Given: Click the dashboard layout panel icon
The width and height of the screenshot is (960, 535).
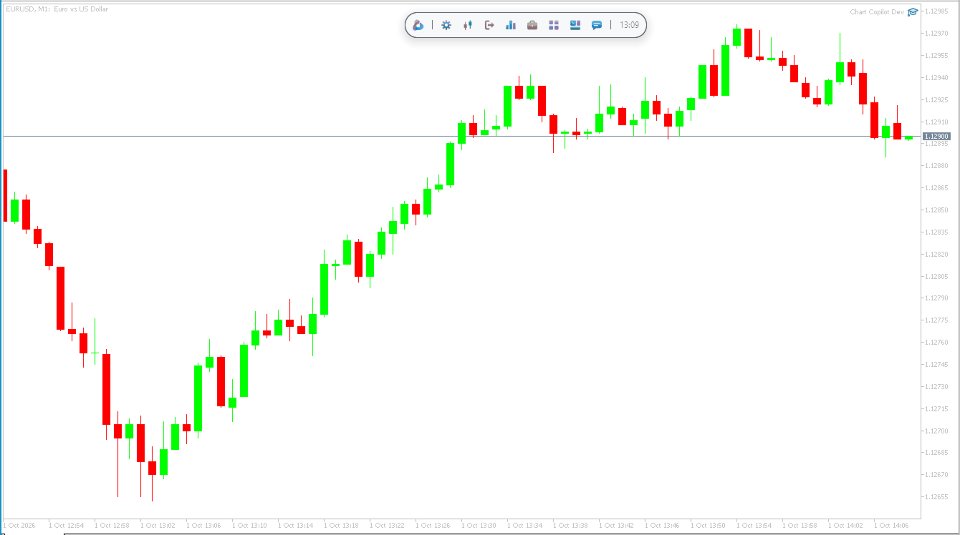Looking at the screenshot, I should click(x=575, y=25).
